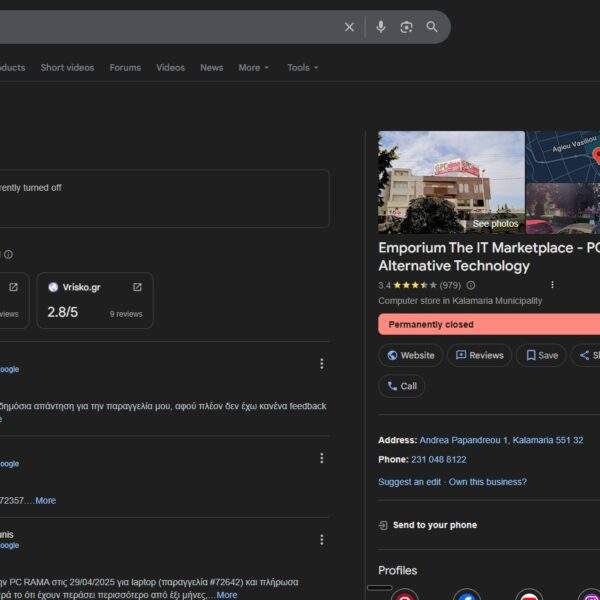Open the See photos building thumbnail

coord(451,182)
